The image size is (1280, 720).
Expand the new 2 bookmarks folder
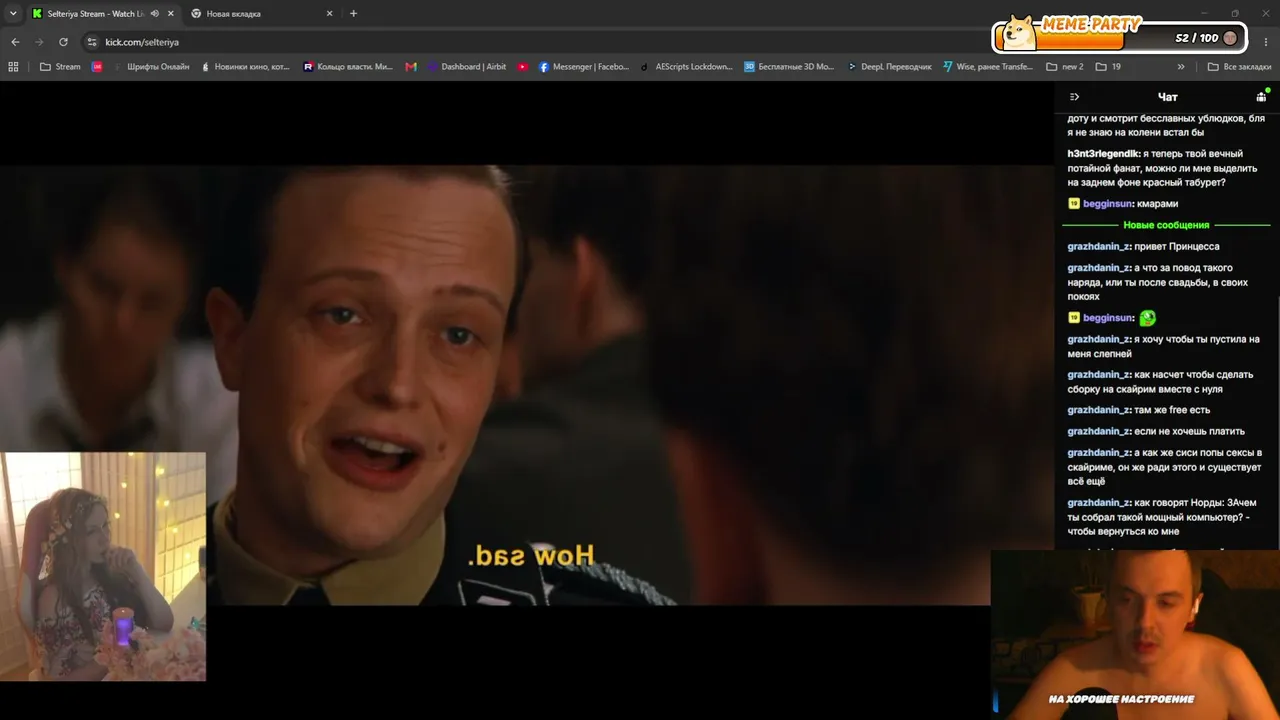[1065, 67]
